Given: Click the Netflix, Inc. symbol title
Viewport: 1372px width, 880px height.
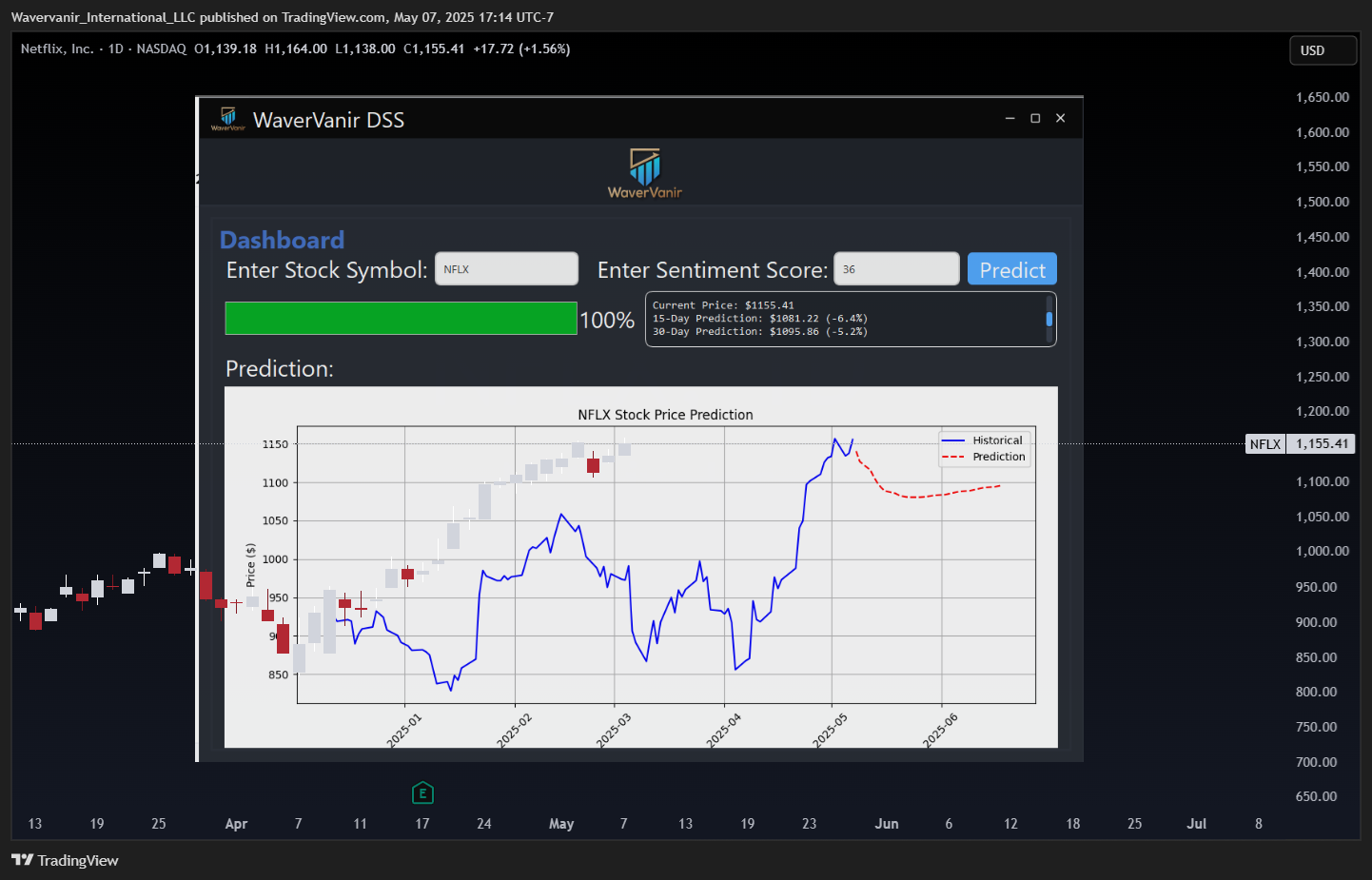Looking at the screenshot, I should 57,49.
